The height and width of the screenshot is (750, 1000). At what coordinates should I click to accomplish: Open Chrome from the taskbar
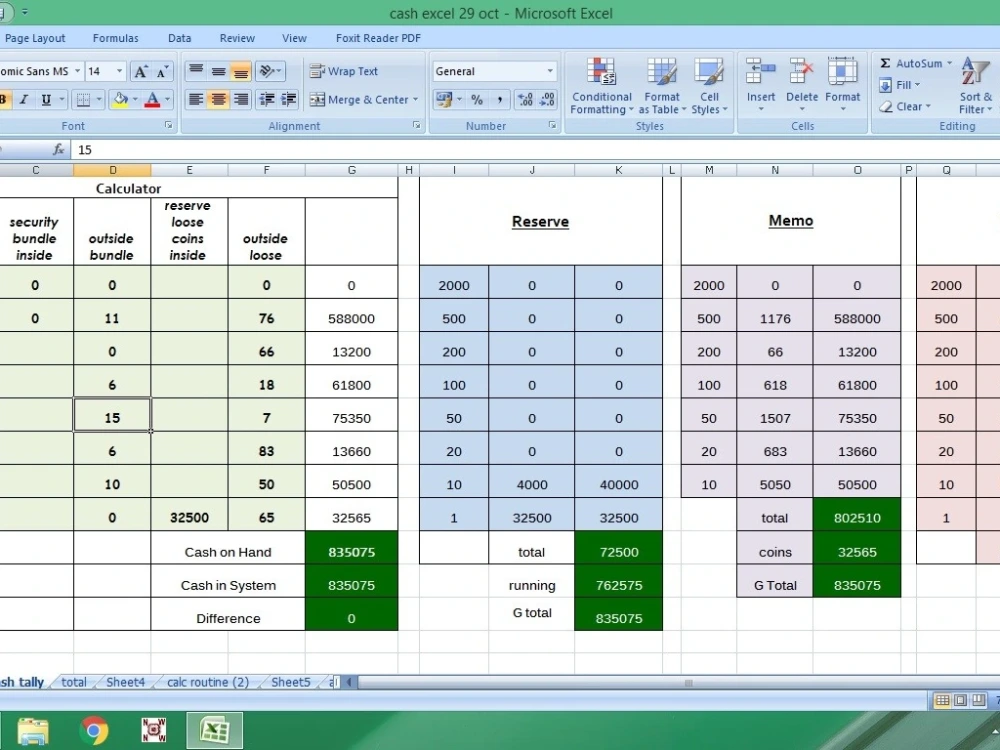(x=94, y=730)
